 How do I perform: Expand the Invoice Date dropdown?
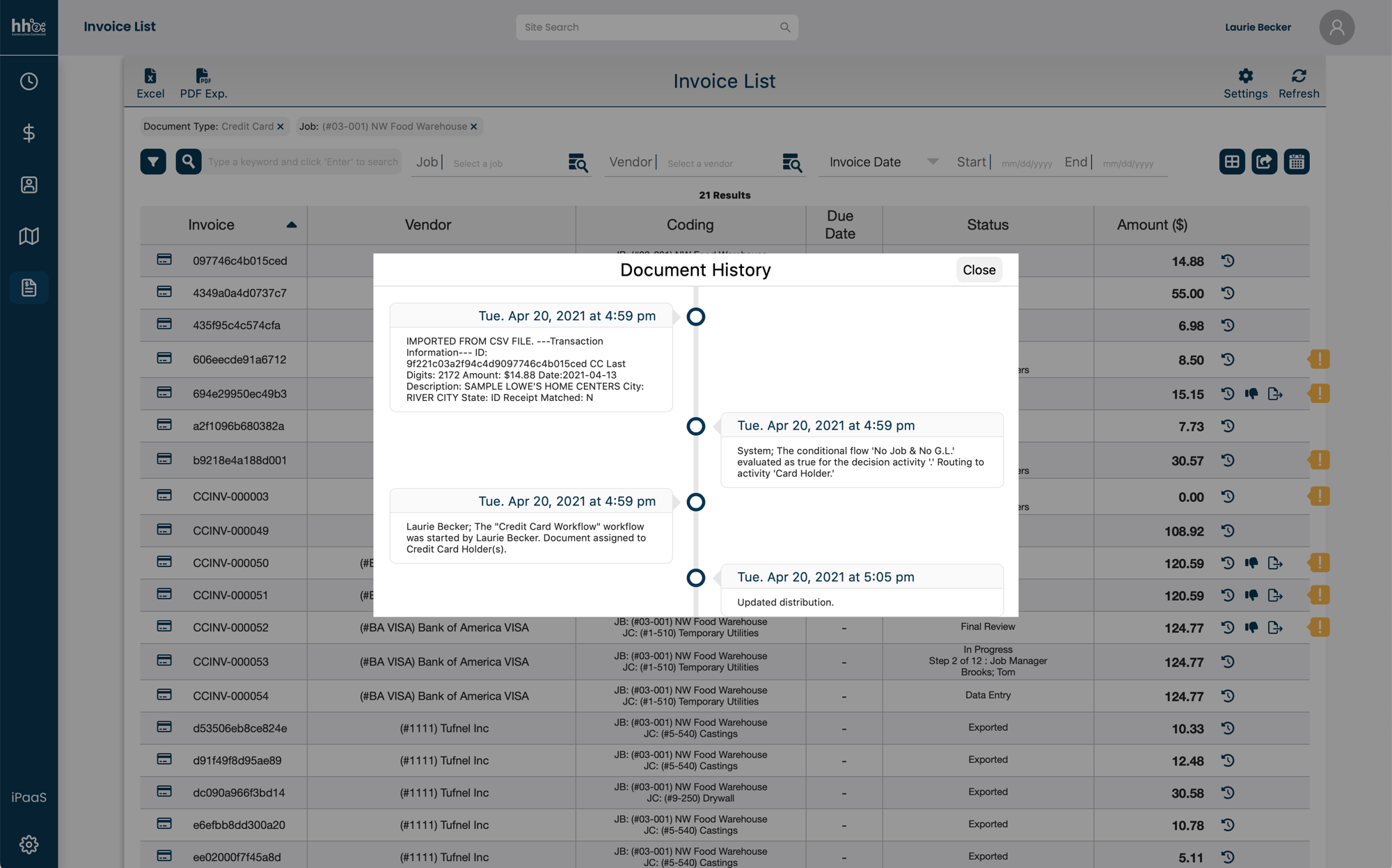point(933,161)
